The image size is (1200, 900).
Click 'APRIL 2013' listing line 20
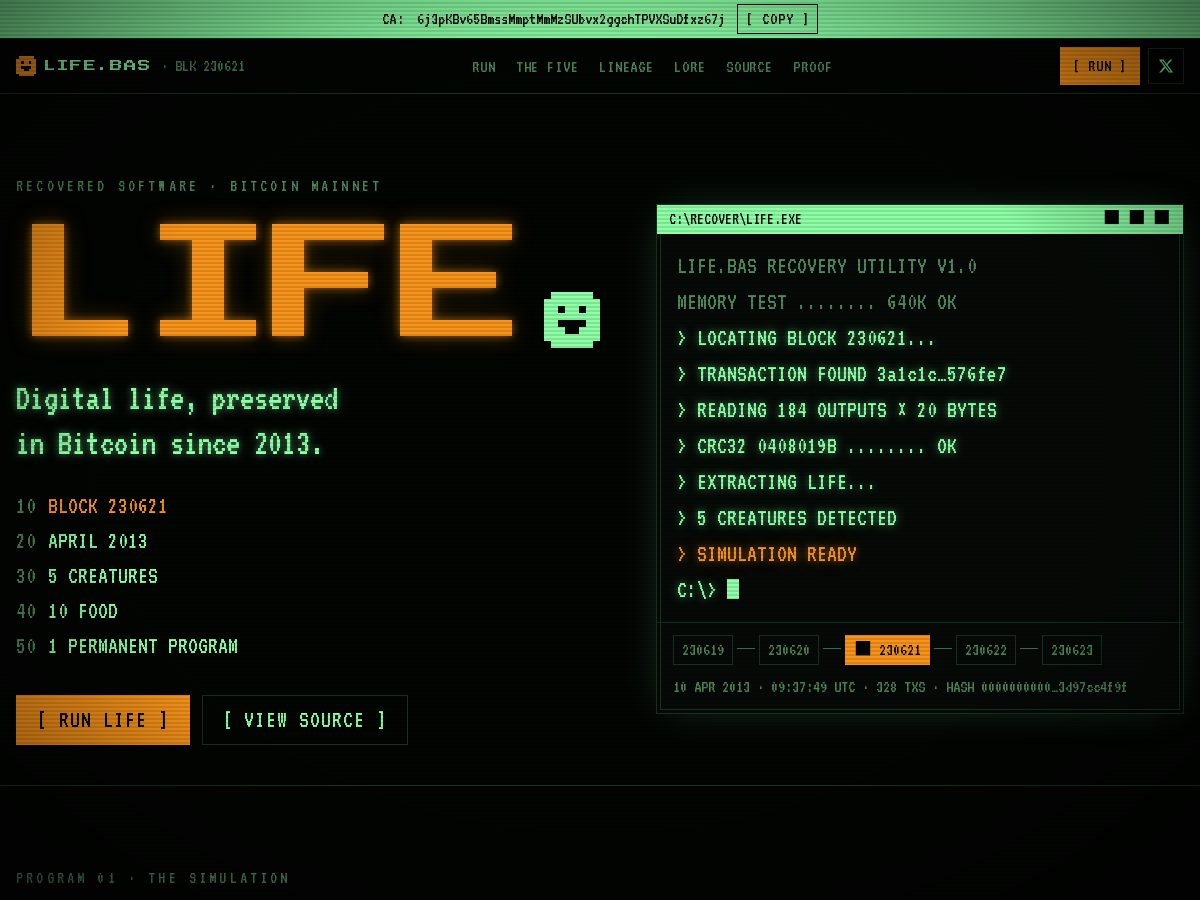tap(98, 542)
